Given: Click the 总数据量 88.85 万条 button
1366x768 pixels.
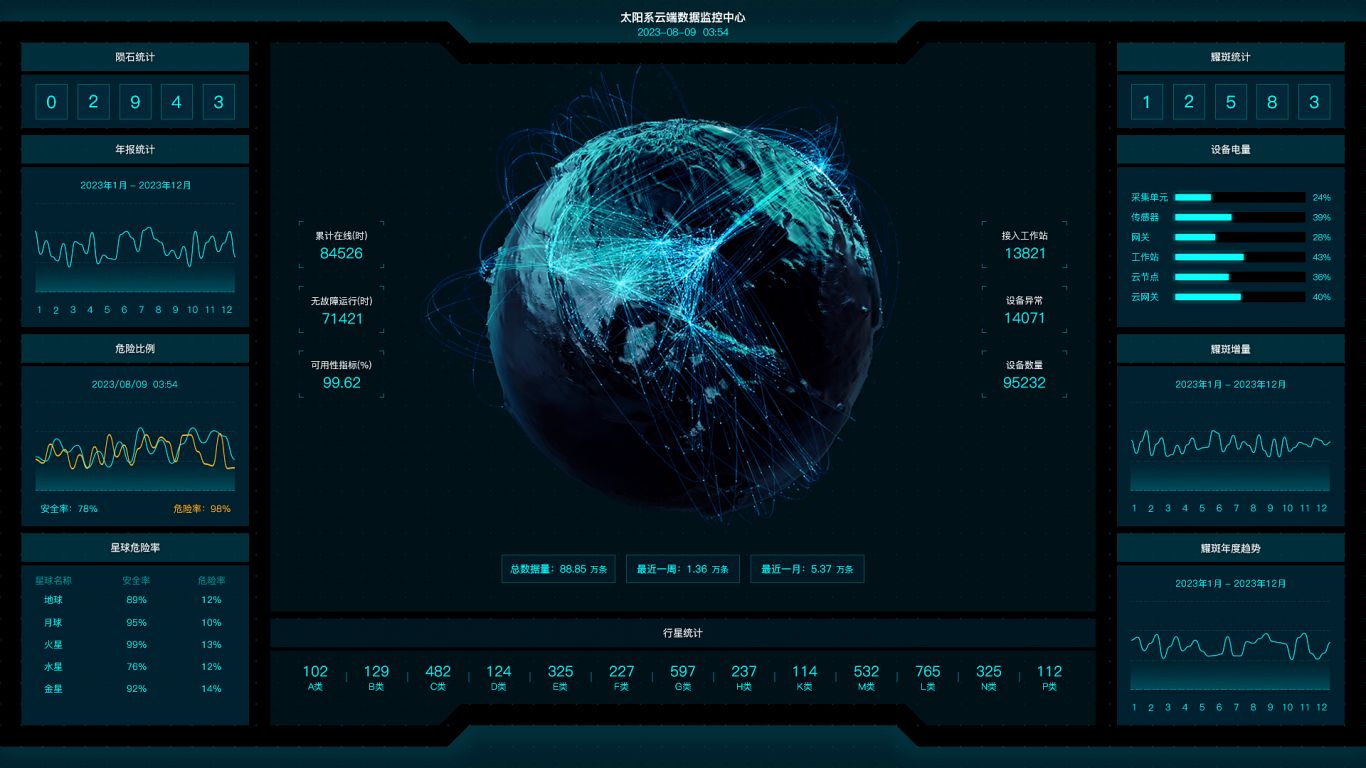Looking at the screenshot, I should [x=558, y=569].
